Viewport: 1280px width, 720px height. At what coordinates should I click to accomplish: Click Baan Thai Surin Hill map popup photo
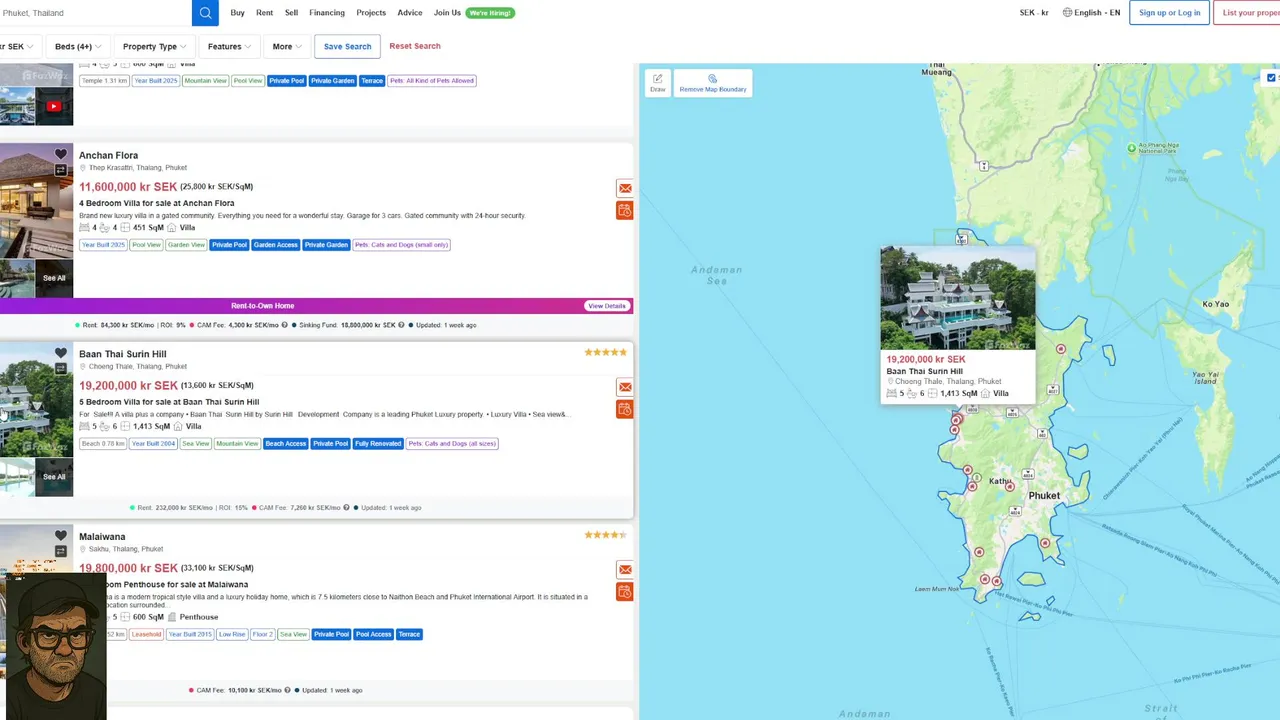pos(957,298)
